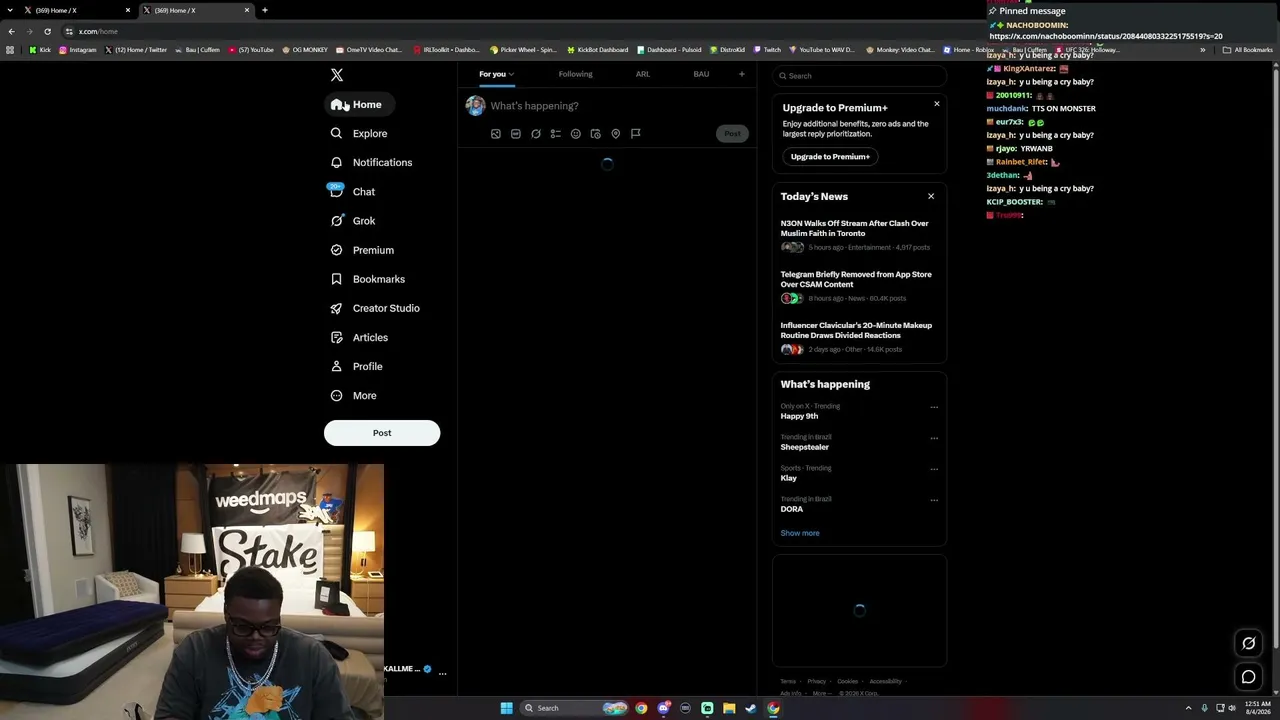1280x720 pixels.
Task: Open options for Happy 9th trend
Action: (x=934, y=407)
